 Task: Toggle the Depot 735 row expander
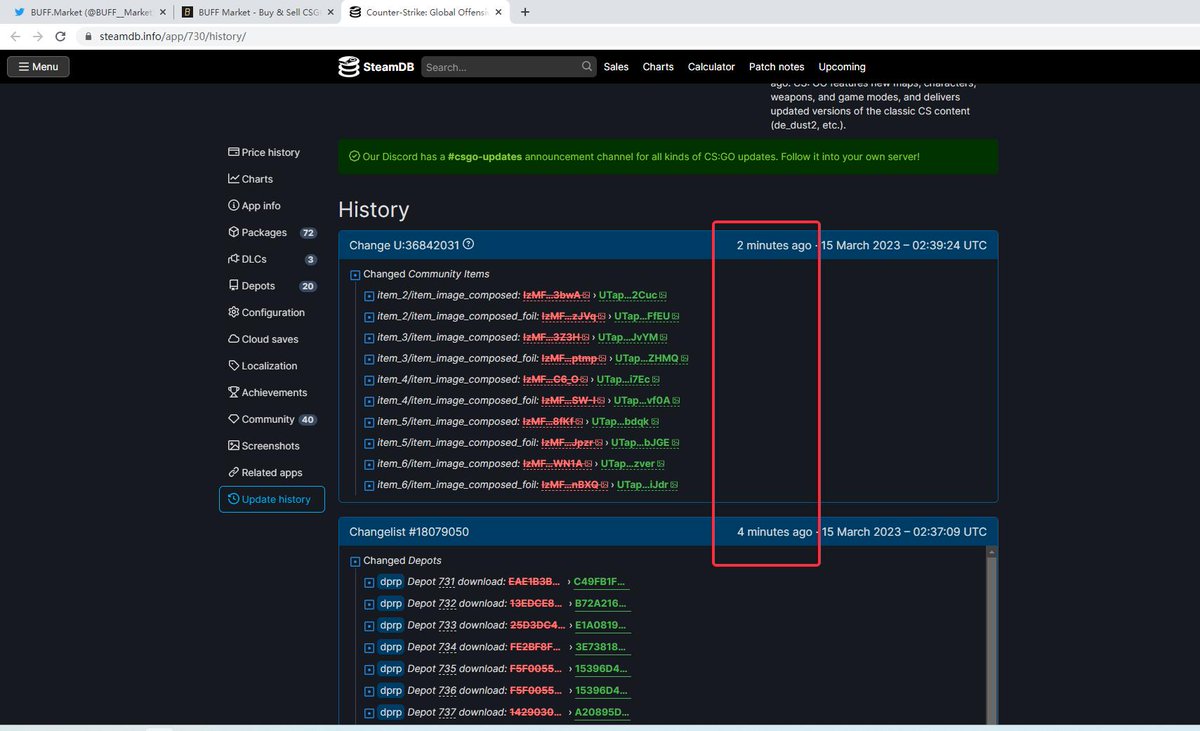coord(369,669)
